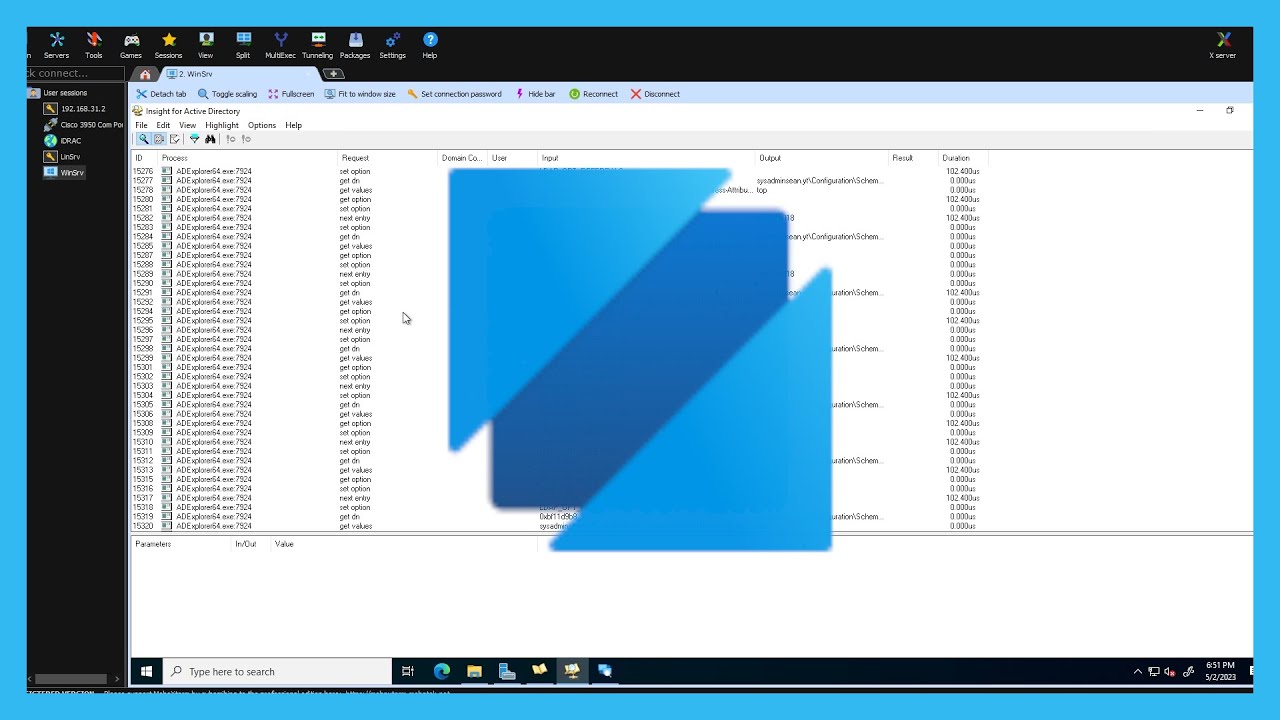1280x720 pixels.
Task: Open the Servers tool in MobaXterm
Action: pyautogui.click(x=57, y=45)
